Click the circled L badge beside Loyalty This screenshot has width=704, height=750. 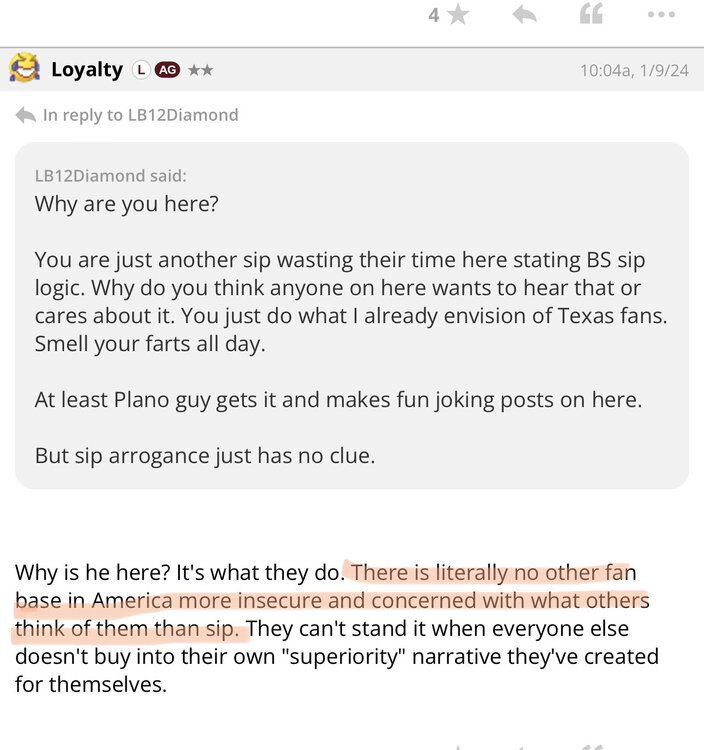click(x=141, y=70)
